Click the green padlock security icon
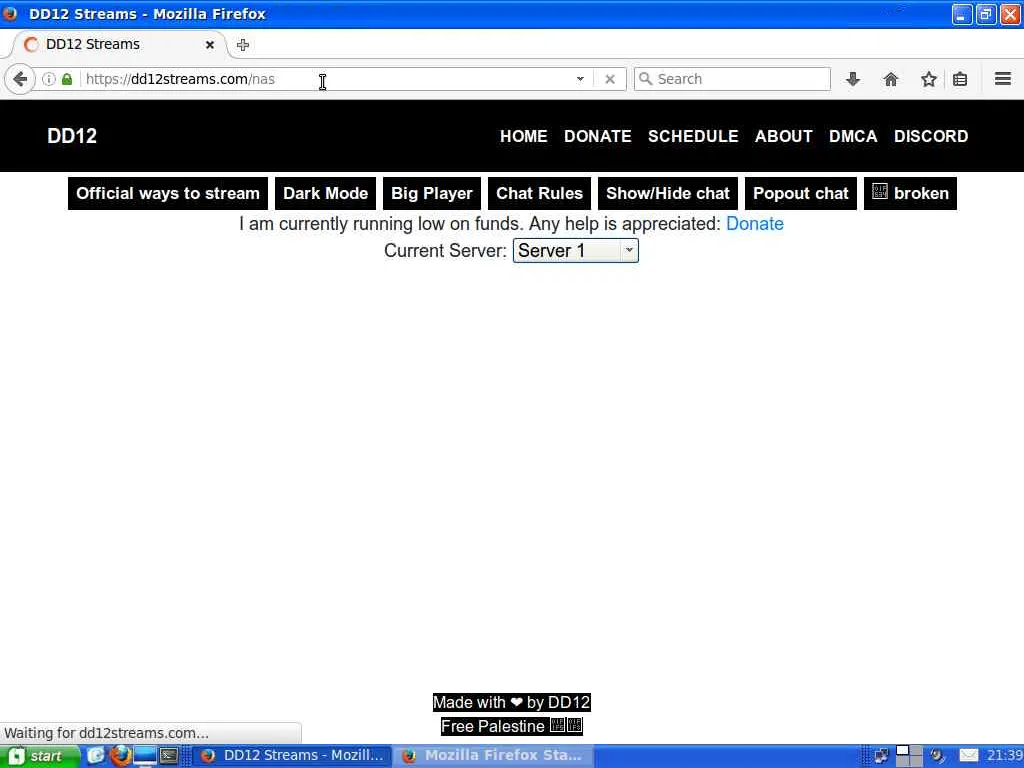The height and width of the screenshot is (768, 1024). point(67,79)
